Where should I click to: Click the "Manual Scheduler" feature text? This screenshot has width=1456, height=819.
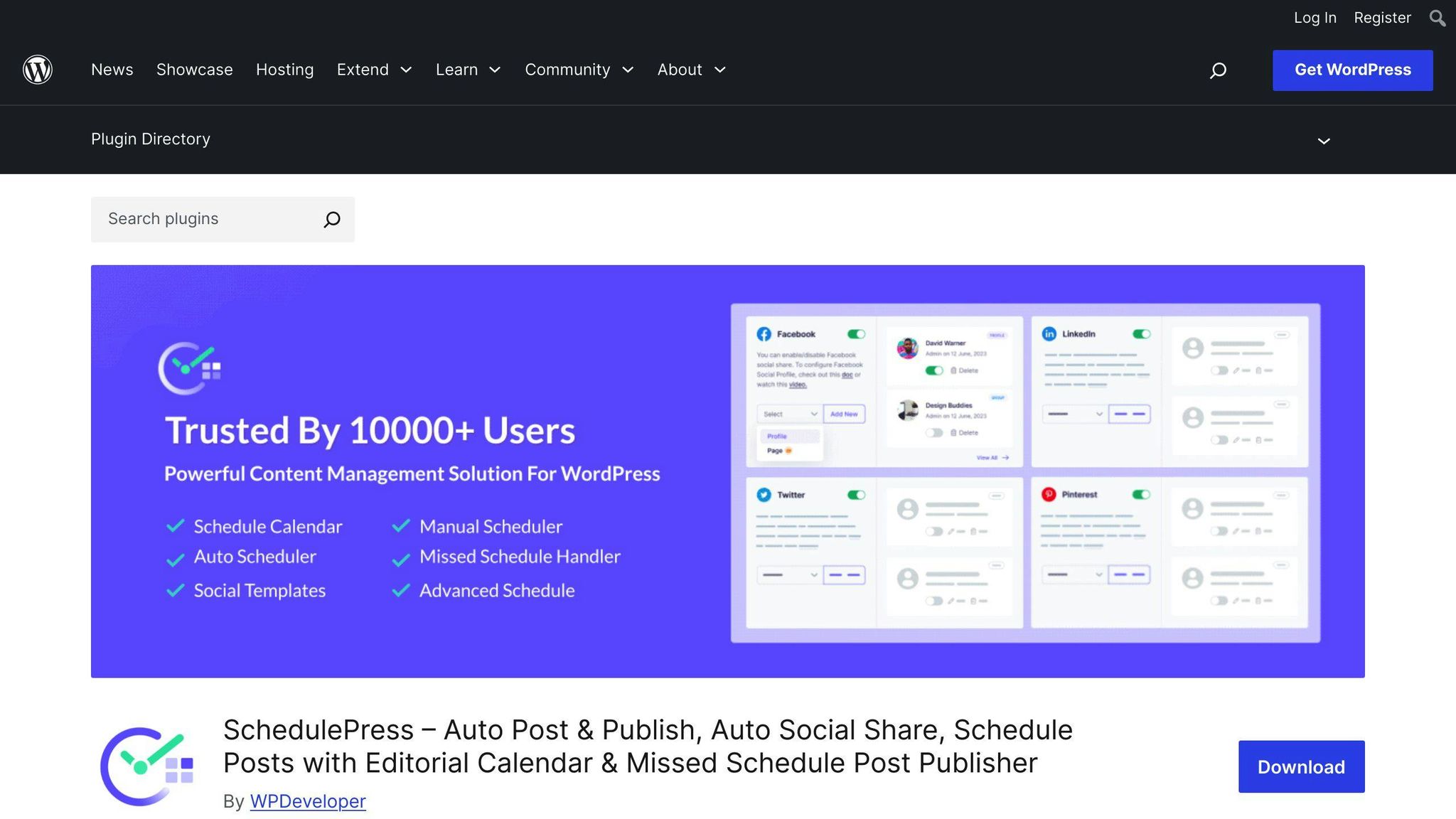coord(491,527)
